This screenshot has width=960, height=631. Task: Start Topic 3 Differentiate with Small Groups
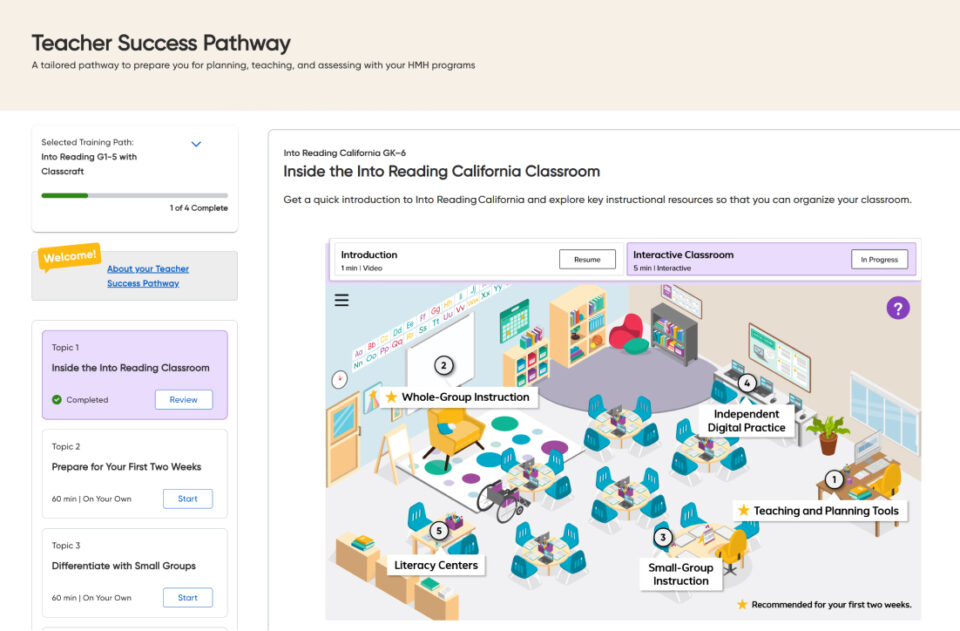(188, 597)
